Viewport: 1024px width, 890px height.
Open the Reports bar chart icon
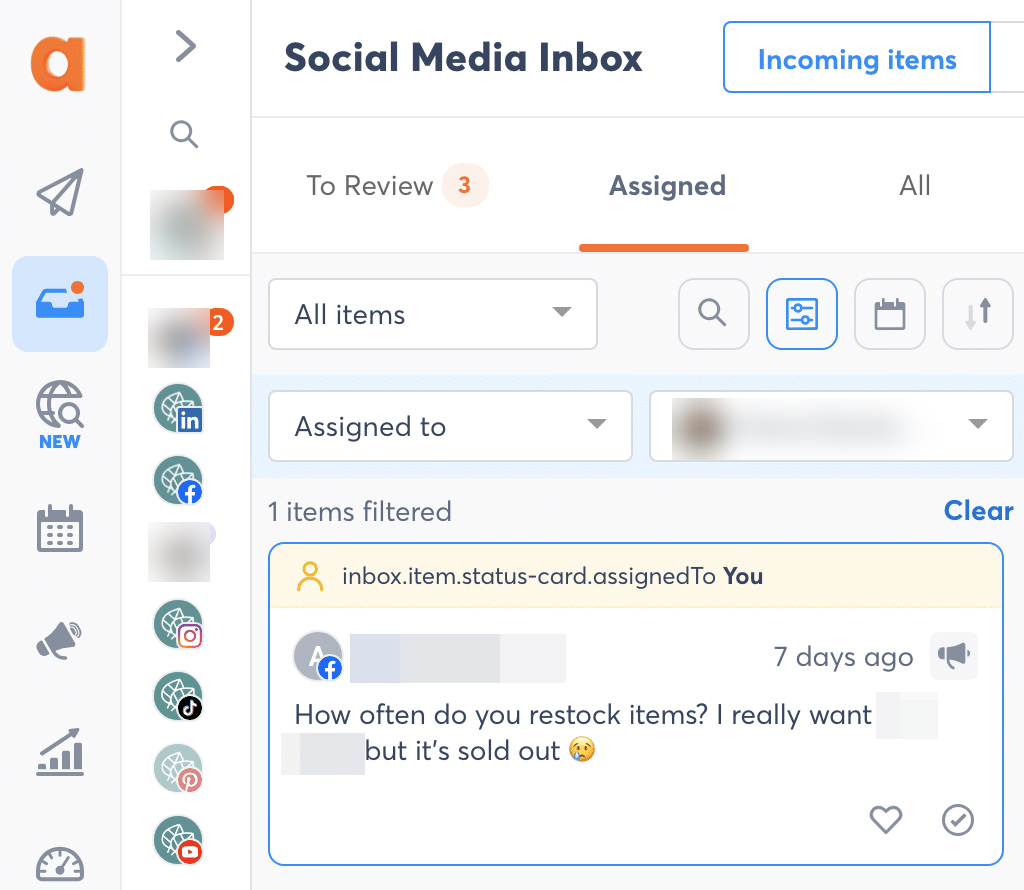coord(59,752)
